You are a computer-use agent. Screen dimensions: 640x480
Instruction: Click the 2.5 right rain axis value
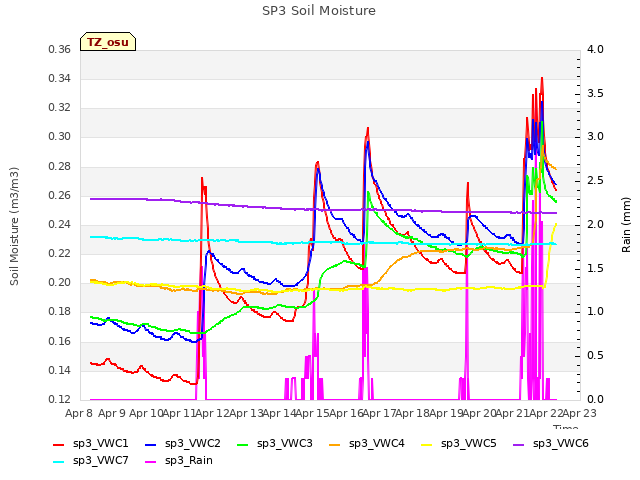tap(595, 181)
